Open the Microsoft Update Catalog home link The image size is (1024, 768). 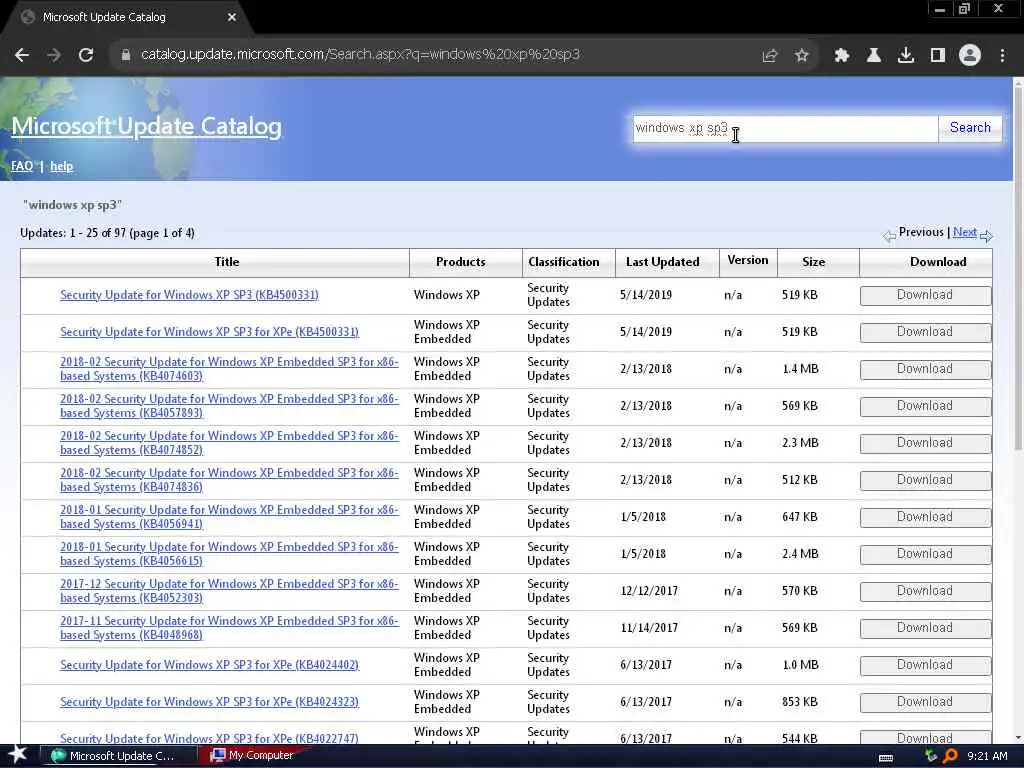pyautogui.click(x=146, y=126)
